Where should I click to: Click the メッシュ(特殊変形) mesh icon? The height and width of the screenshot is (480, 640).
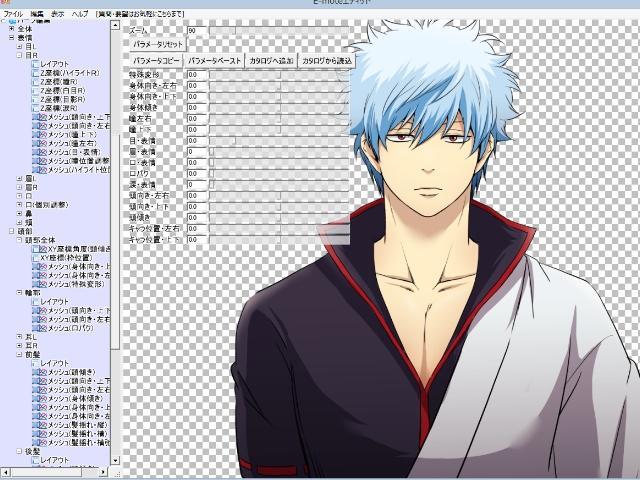(40, 284)
